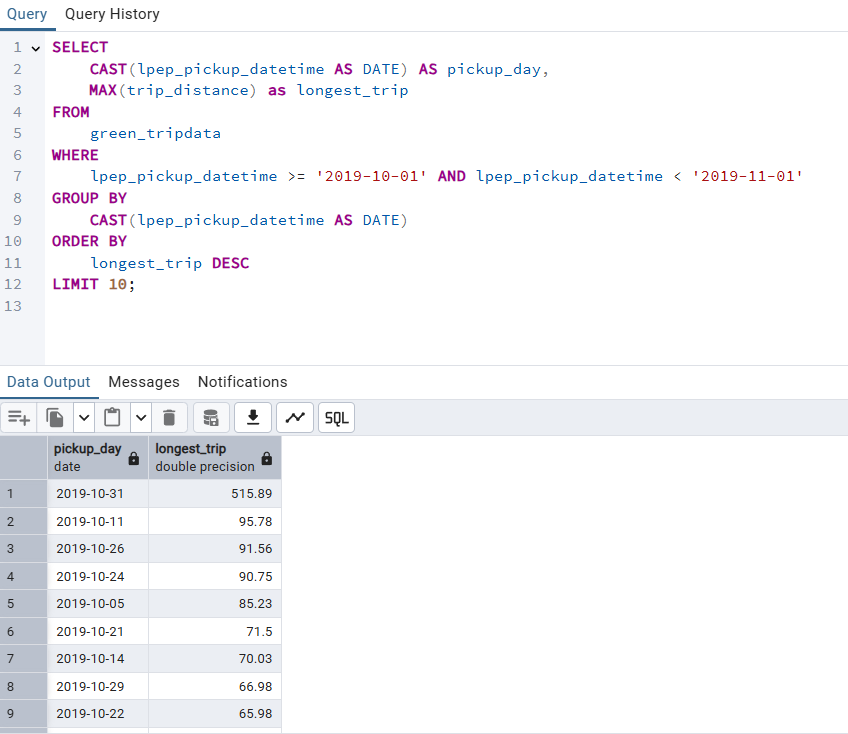Image resolution: width=848 pixels, height=734 pixels.
Task: Click the select-all corner cell of results grid
Action: (x=23, y=458)
